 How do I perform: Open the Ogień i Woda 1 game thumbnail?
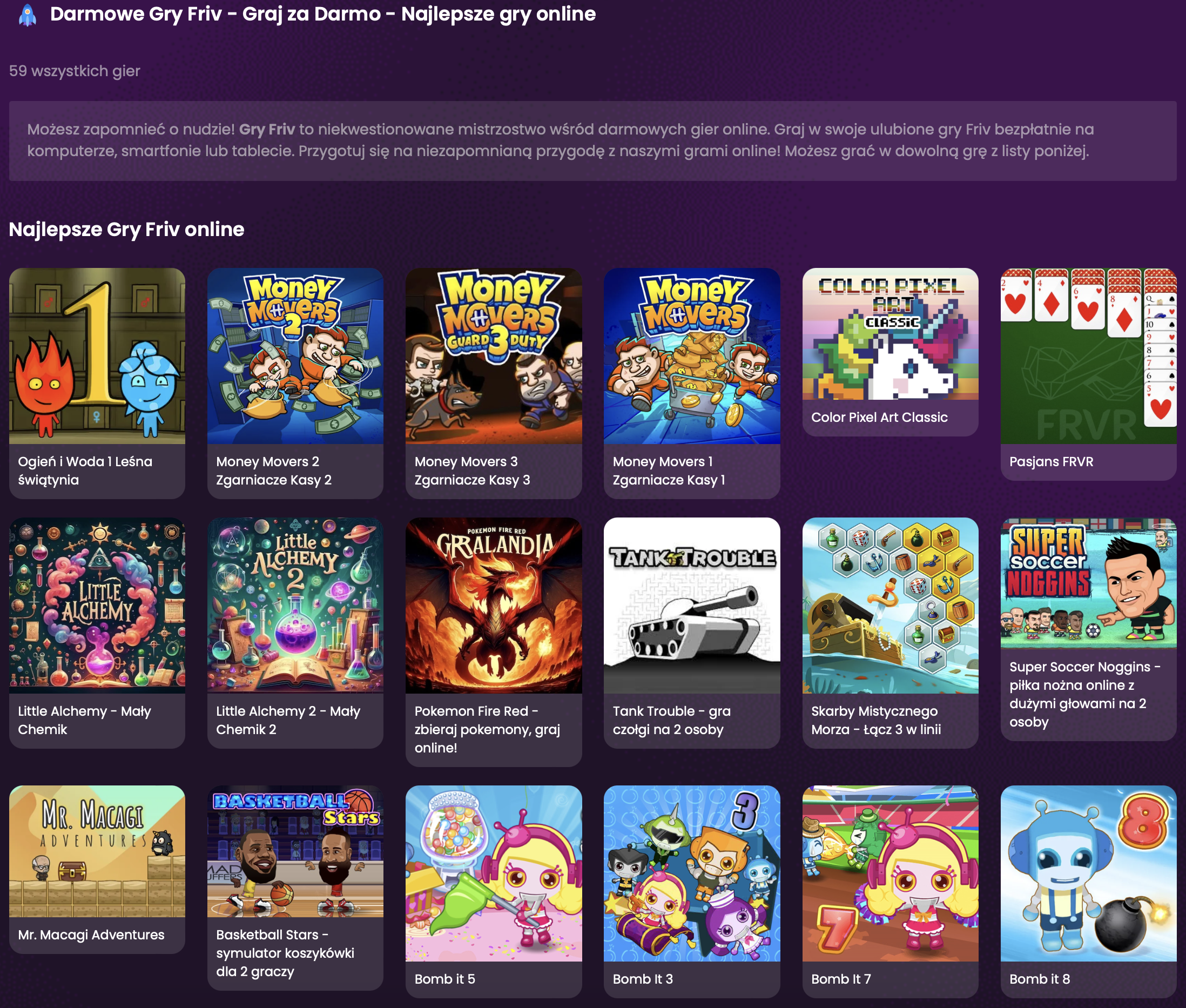pyautogui.click(x=97, y=355)
